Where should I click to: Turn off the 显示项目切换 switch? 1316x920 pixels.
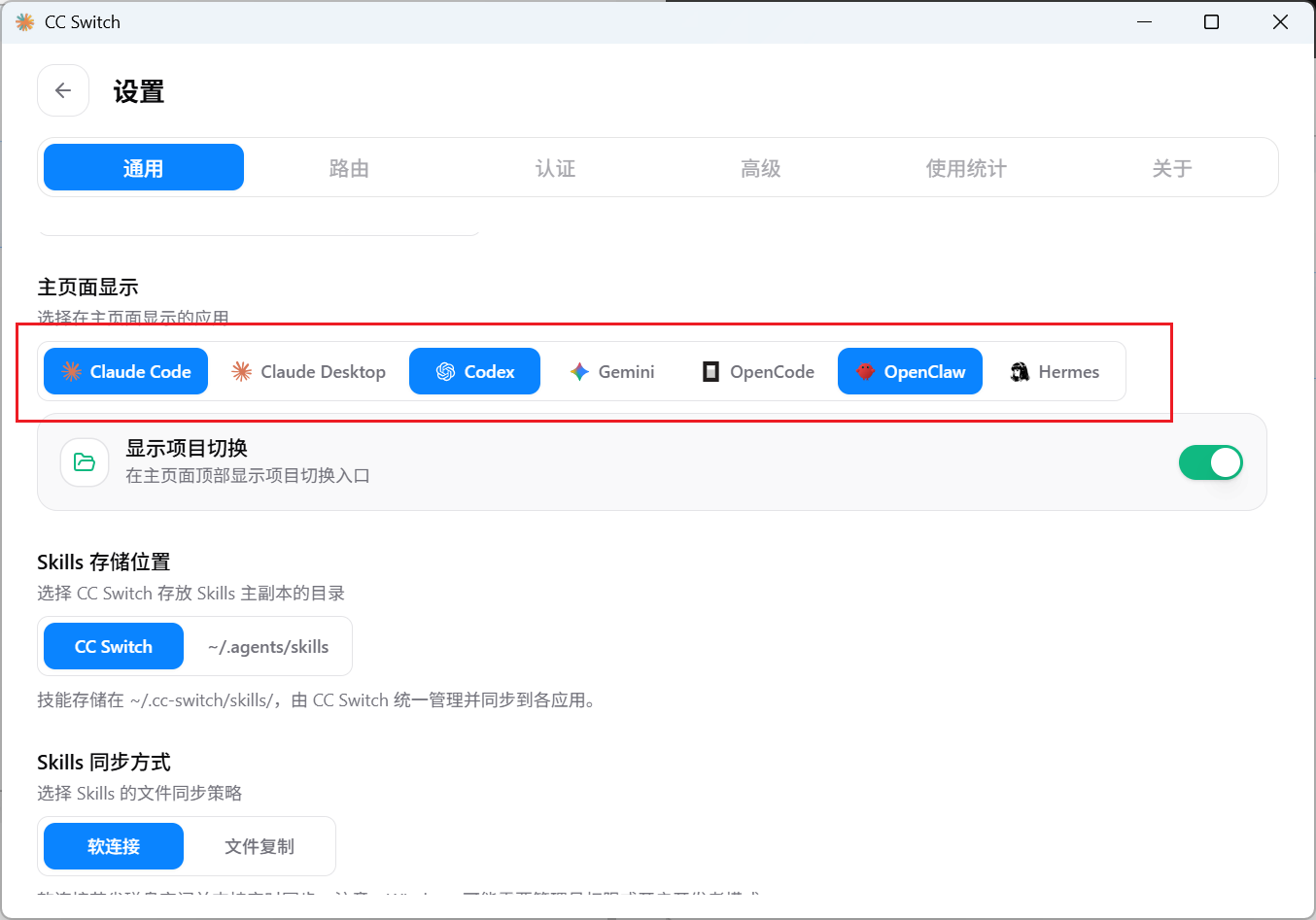(x=1211, y=462)
